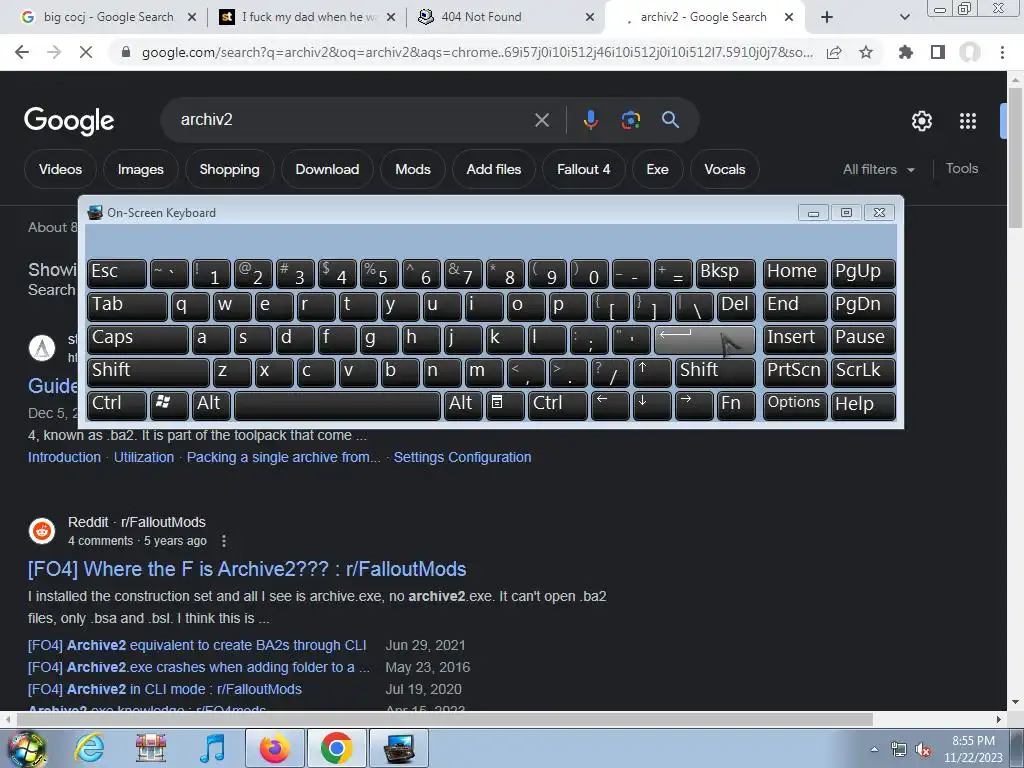Open a new tab with the plus button
Image resolution: width=1024 pixels, height=768 pixels.
[x=827, y=17]
